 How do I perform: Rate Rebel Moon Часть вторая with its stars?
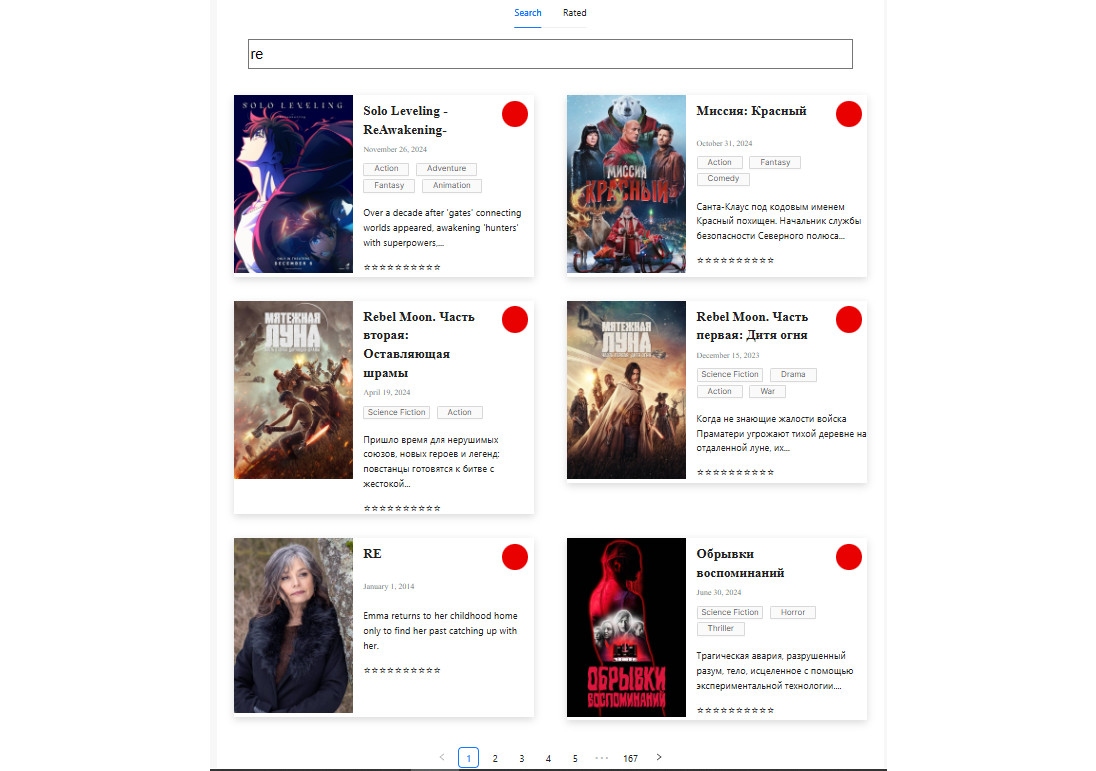(402, 508)
